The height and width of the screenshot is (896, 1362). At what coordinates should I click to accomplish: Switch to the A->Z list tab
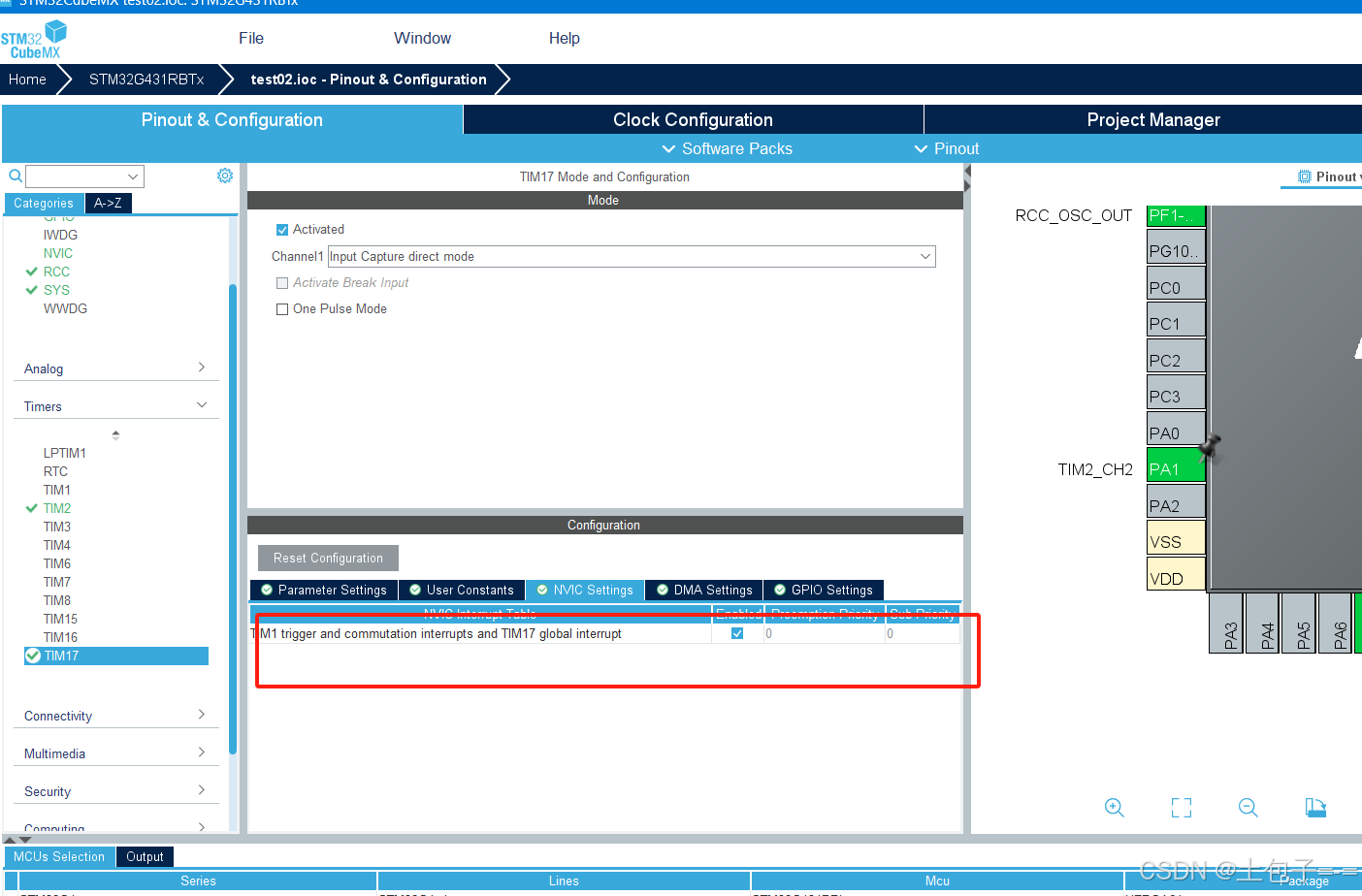(108, 203)
